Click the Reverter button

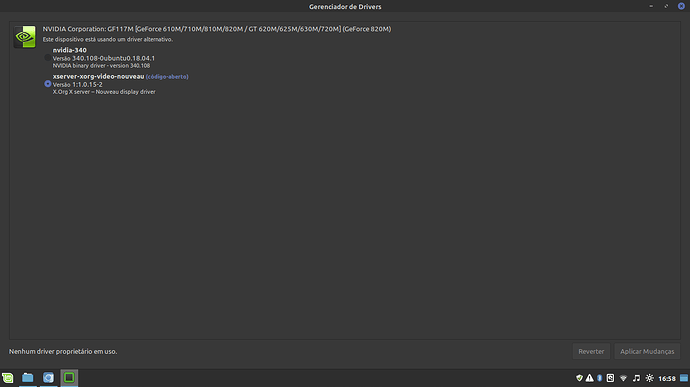click(x=591, y=351)
